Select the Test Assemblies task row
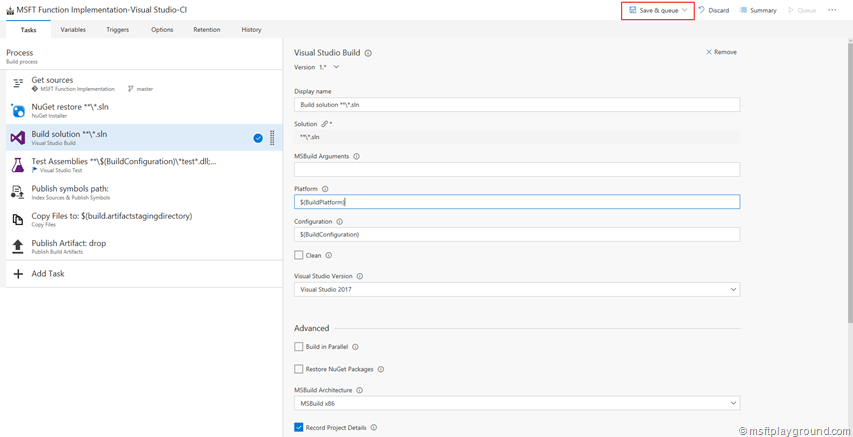 [x=144, y=165]
